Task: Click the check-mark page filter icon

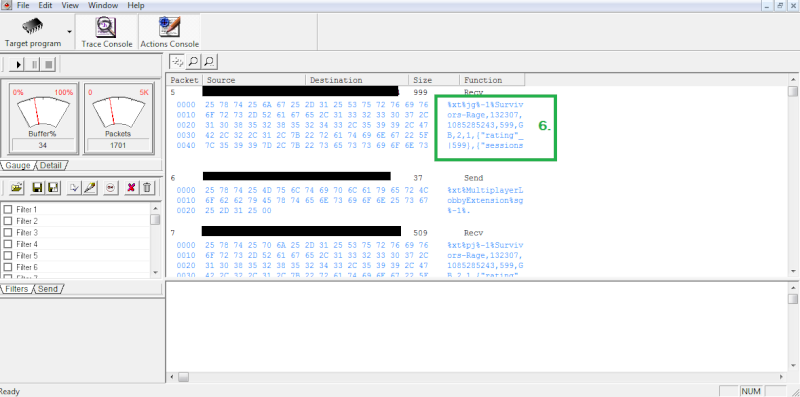Action: click(74, 188)
